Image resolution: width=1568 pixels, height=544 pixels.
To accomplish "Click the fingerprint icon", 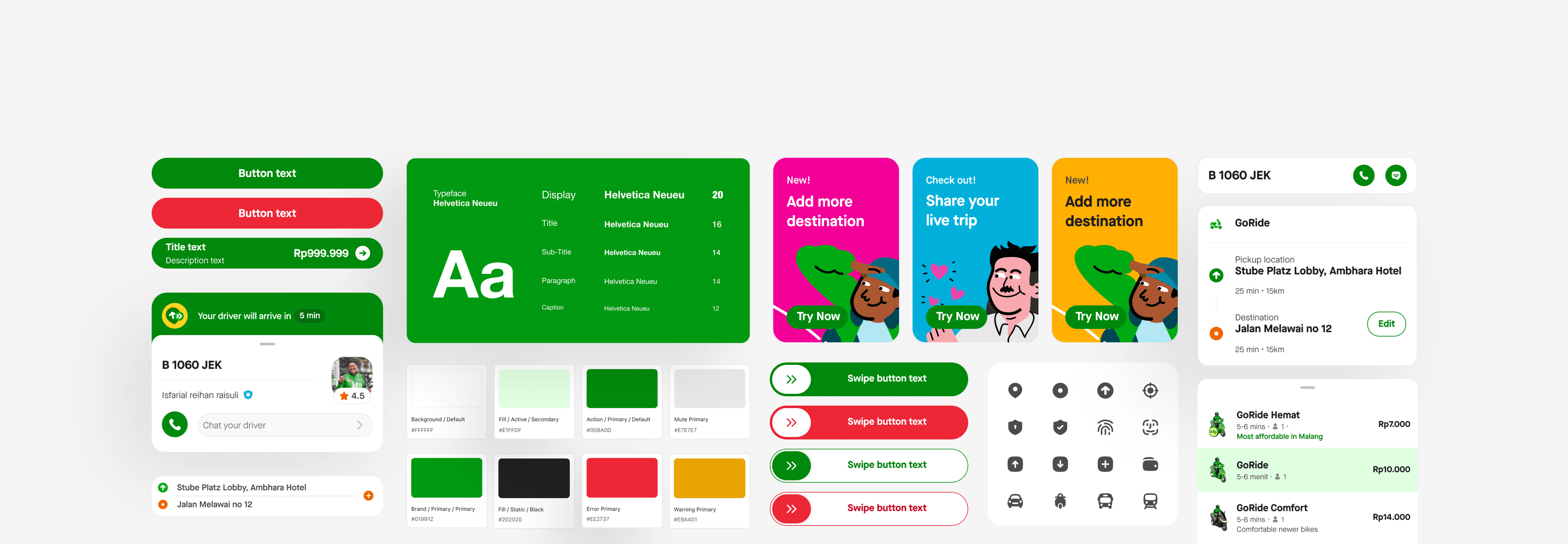I will tap(1105, 427).
